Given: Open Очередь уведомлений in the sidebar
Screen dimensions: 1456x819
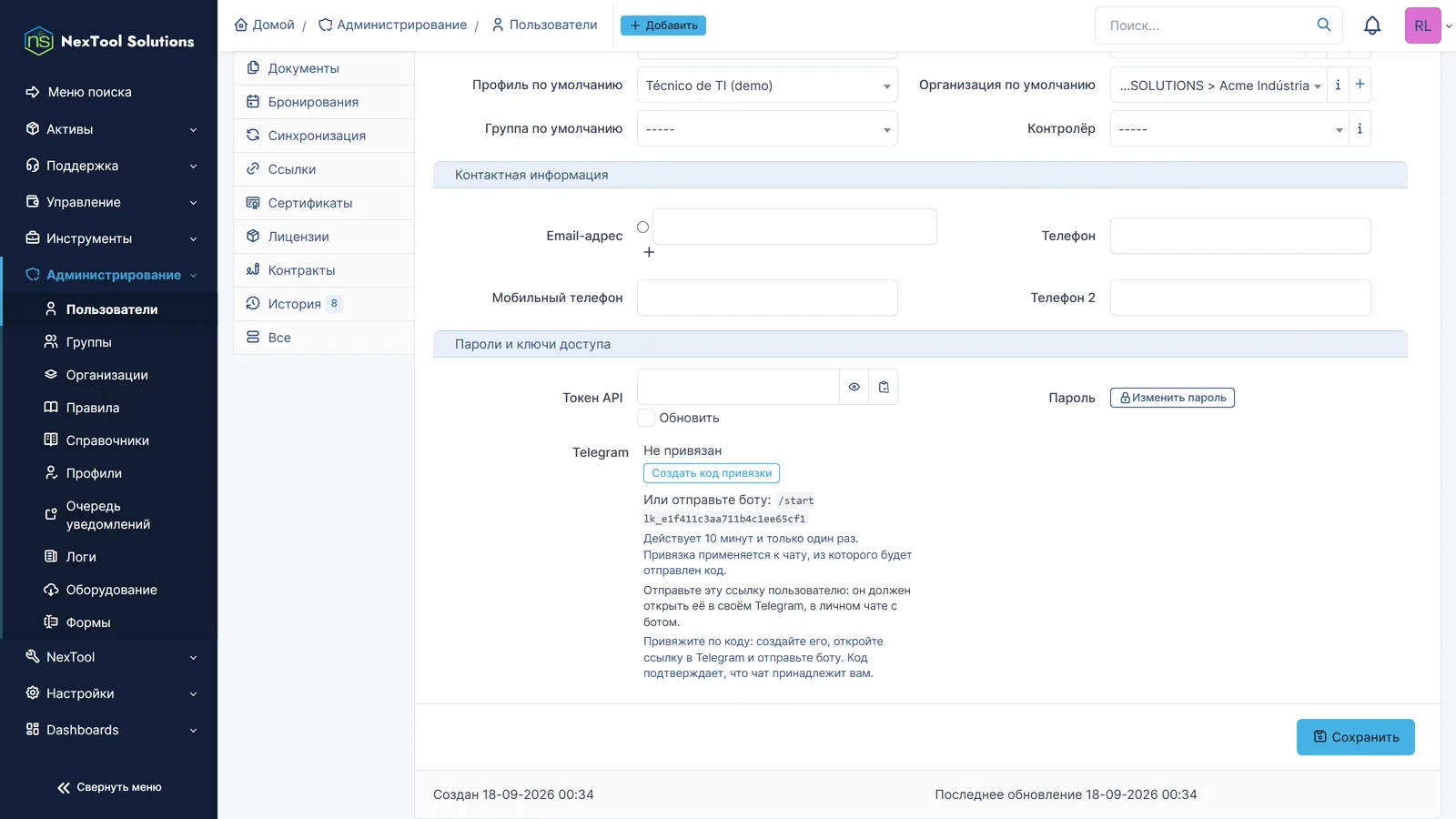Looking at the screenshot, I should [109, 515].
